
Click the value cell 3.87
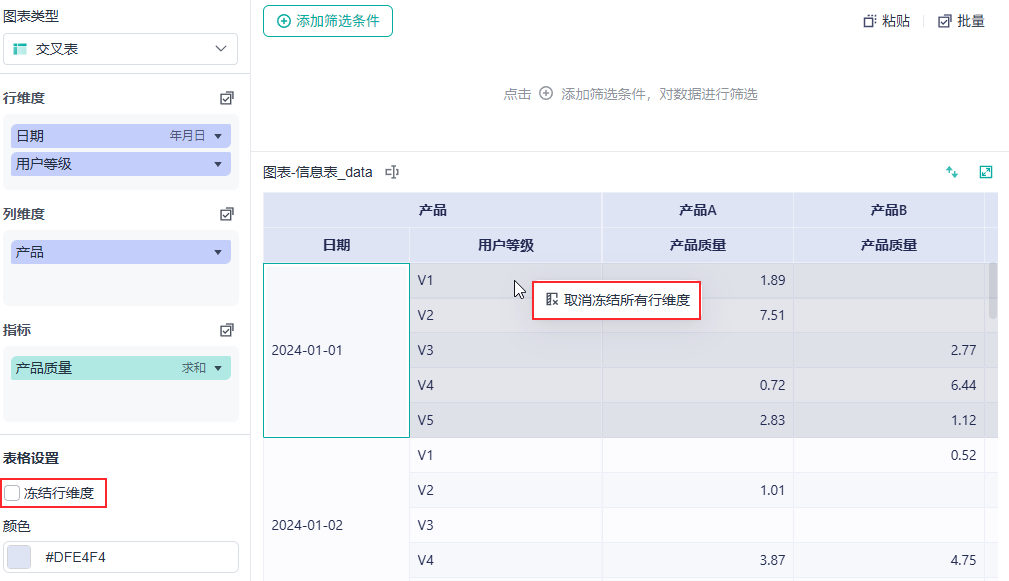pos(698,560)
